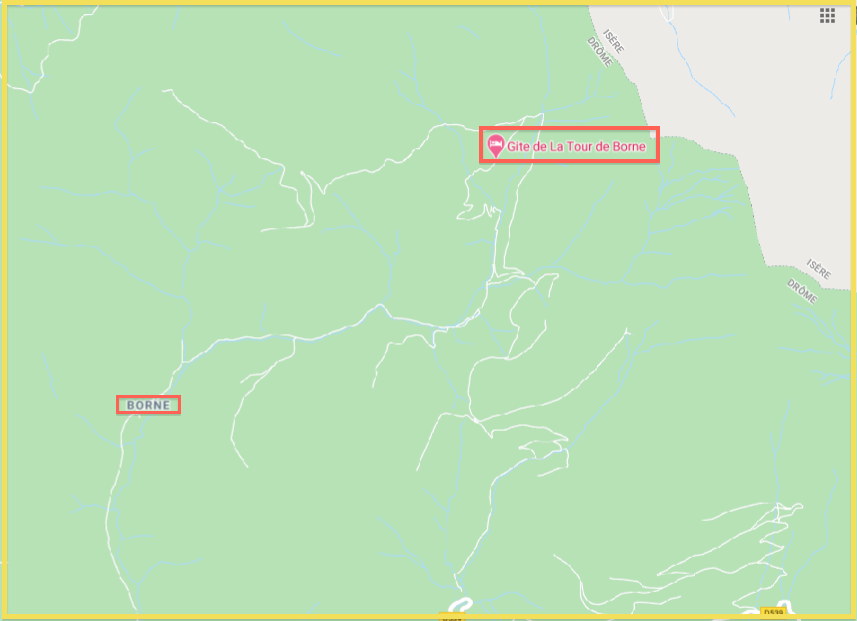Screen dimensions: 857x621
Task: Click the ISÈRE label on the right edge
Action: tap(819, 269)
